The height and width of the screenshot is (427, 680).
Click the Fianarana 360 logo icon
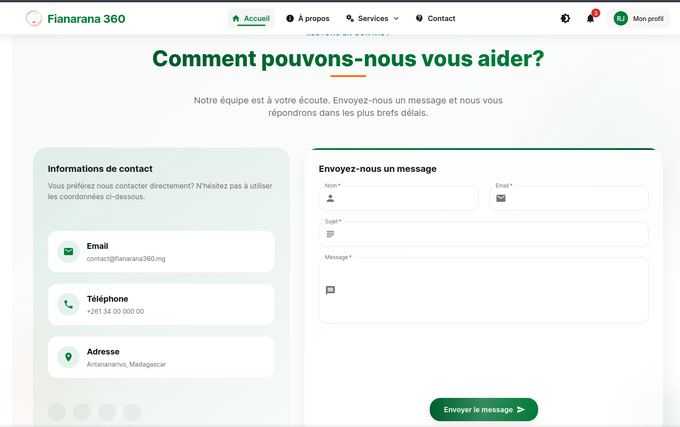pyautogui.click(x=34, y=18)
